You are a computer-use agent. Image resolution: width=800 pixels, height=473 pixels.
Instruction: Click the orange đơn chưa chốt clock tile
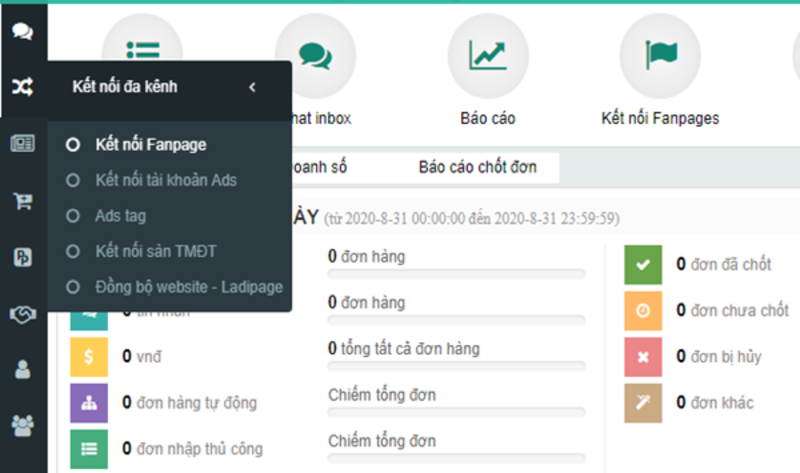coord(643,310)
